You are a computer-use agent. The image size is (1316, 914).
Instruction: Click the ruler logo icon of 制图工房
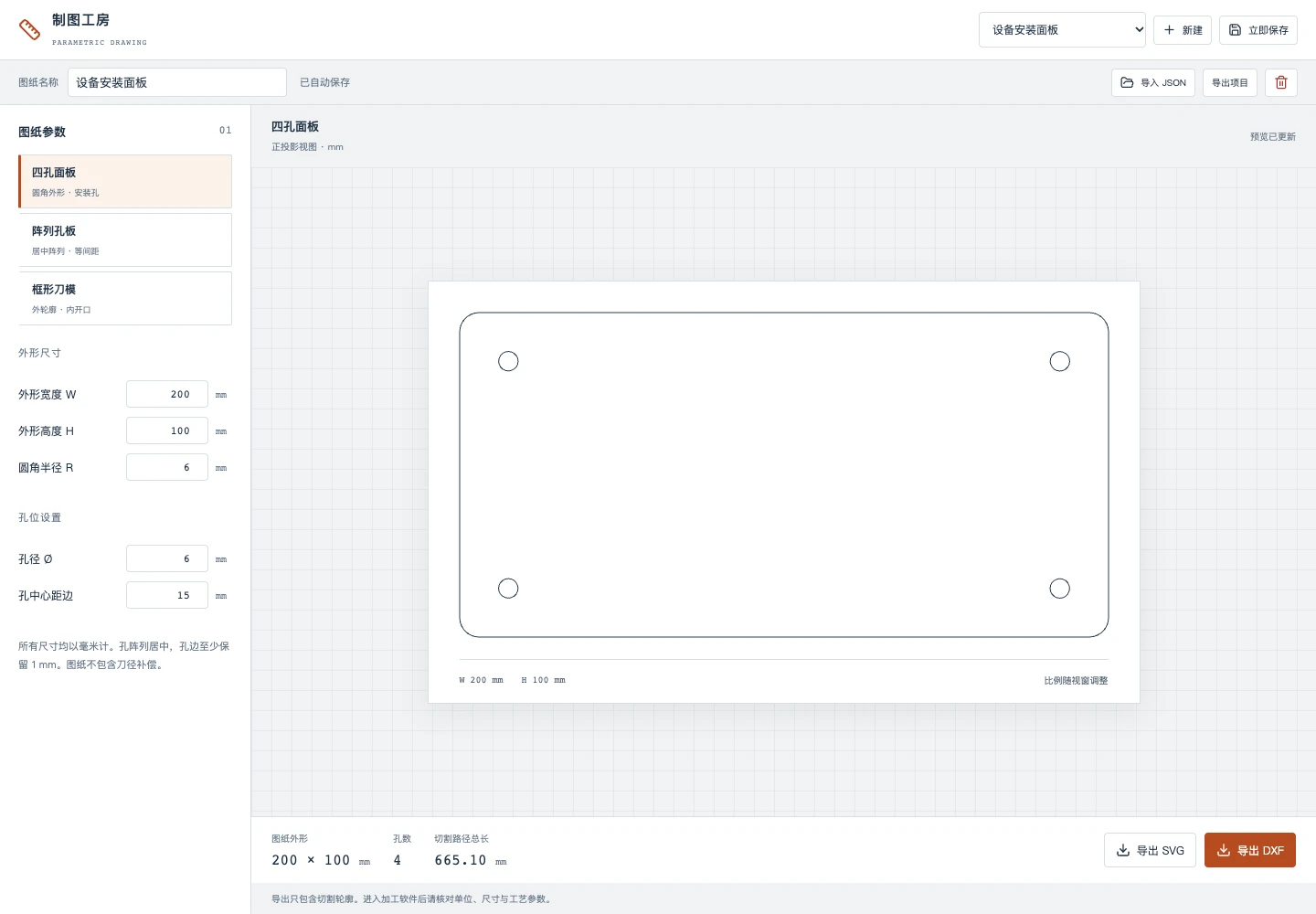click(29, 29)
